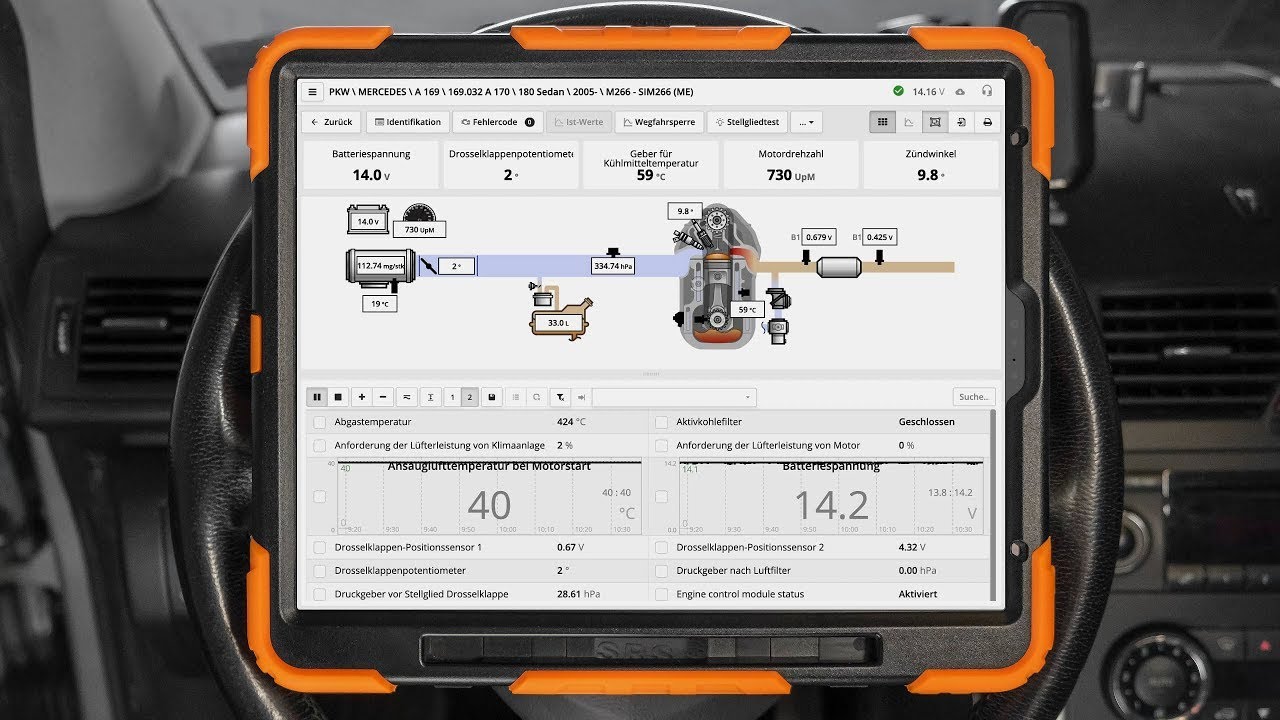This screenshot has width=1280, height=720.
Task: Click the Motordrehzahl 730 UpM tile
Action: 790,165
